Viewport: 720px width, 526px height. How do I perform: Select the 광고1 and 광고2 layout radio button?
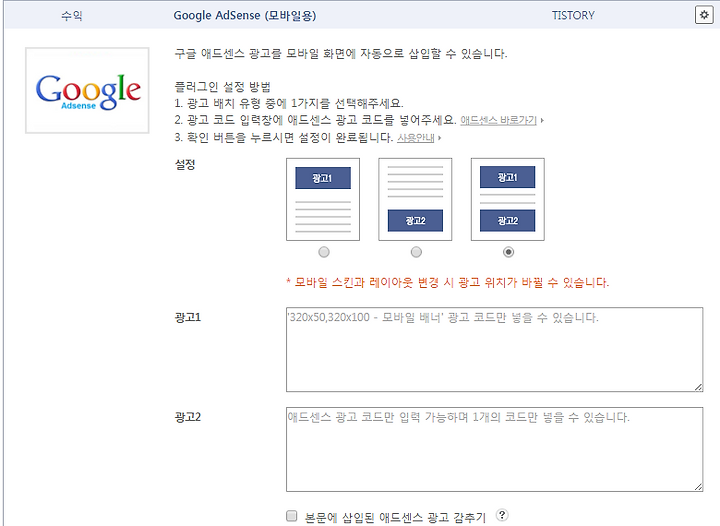pos(508,252)
